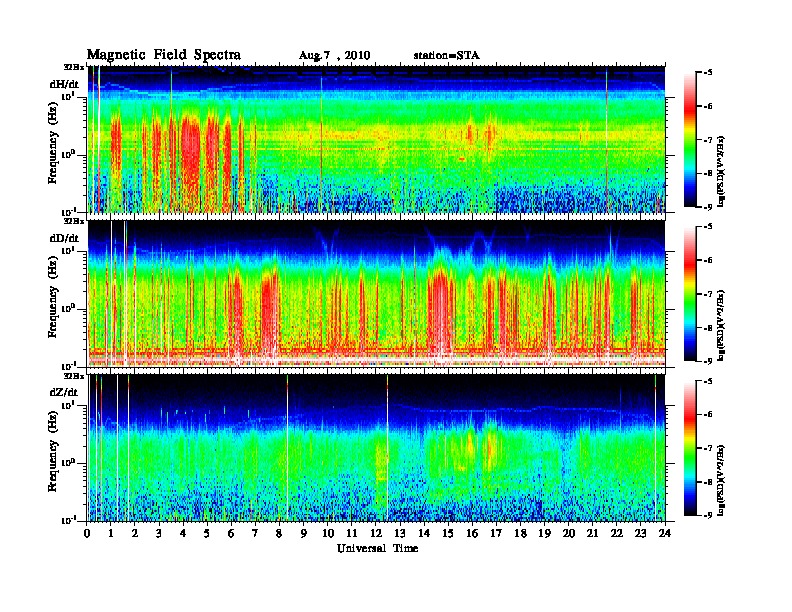The width and height of the screenshot is (792, 612).
Task: Click the "7" tick on the Universal Time axis
Action: (256, 534)
